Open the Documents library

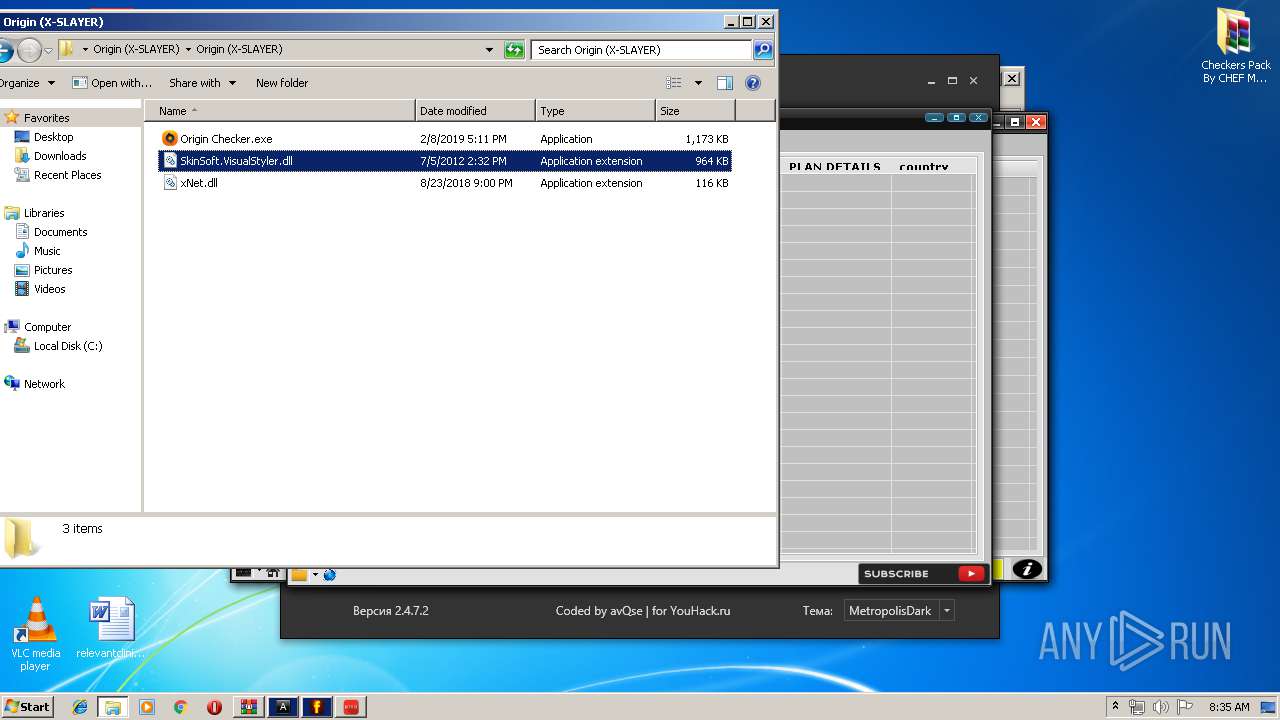click(60, 232)
